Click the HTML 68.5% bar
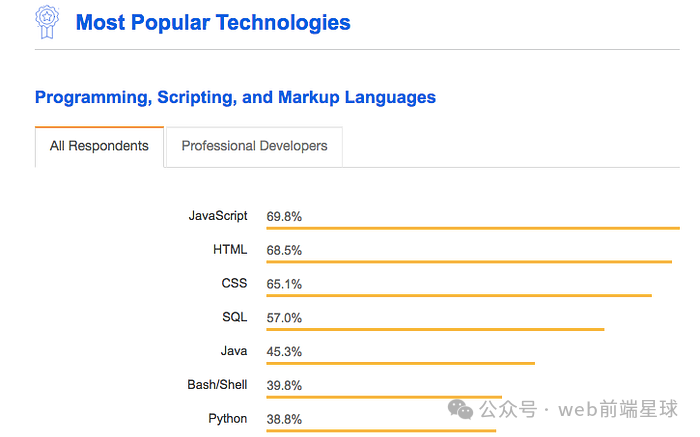The width and height of the screenshot is (700, 437). [468, 262]
